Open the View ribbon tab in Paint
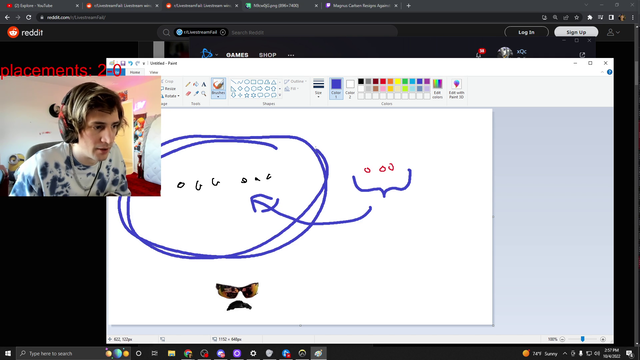 coord(153,72)
